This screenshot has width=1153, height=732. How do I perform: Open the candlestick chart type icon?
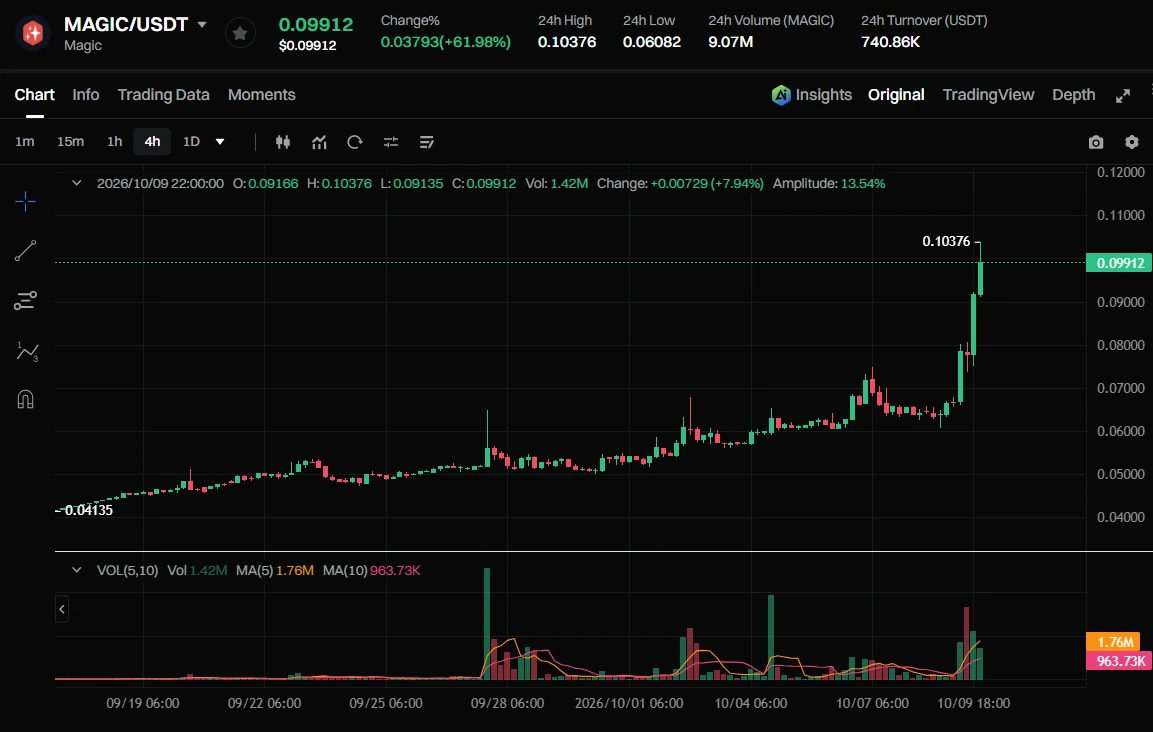pyautogui.click(x=283, y=142)
